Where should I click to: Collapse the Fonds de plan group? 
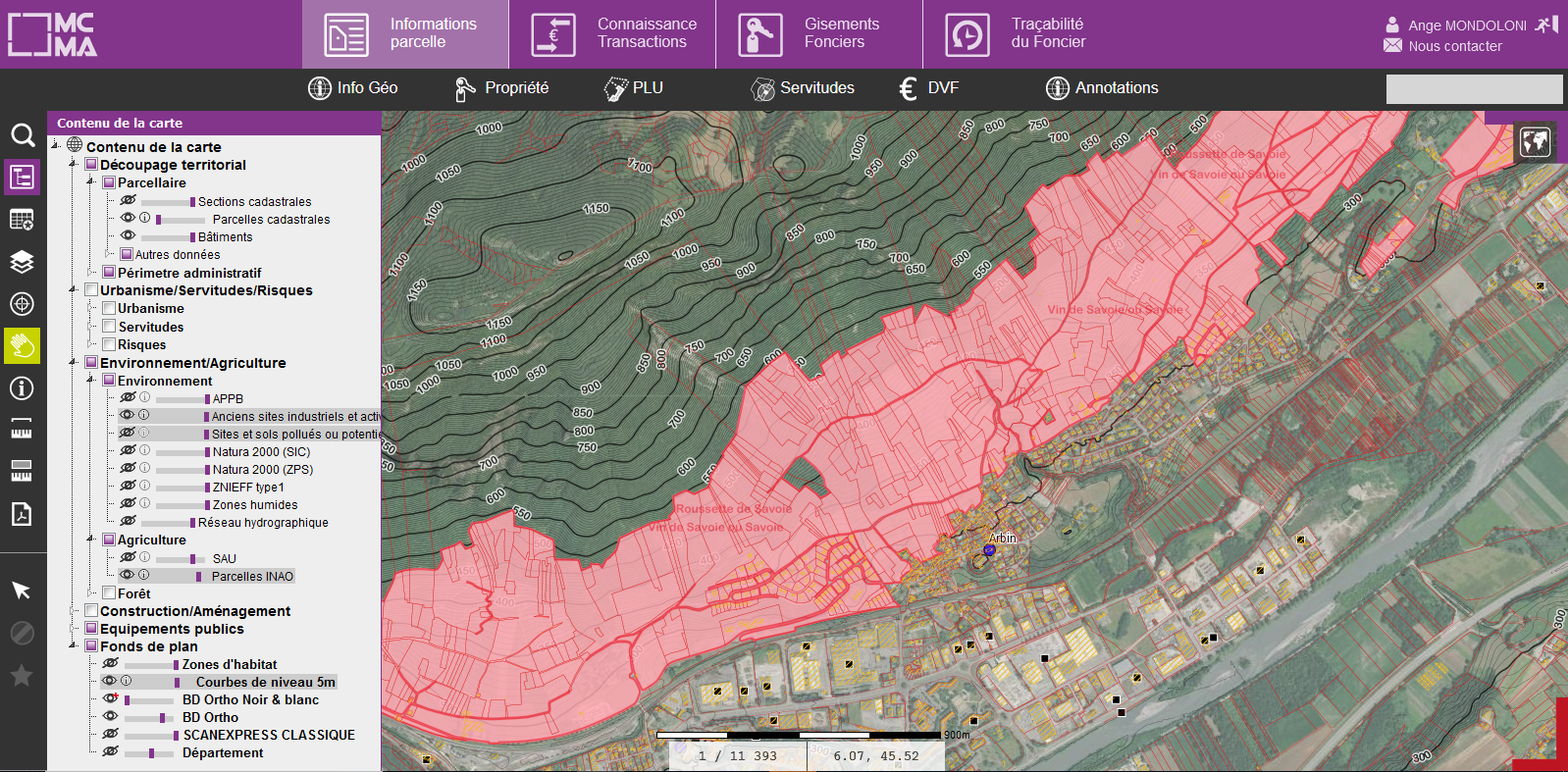pyautogui.click(x=74, y=646)
